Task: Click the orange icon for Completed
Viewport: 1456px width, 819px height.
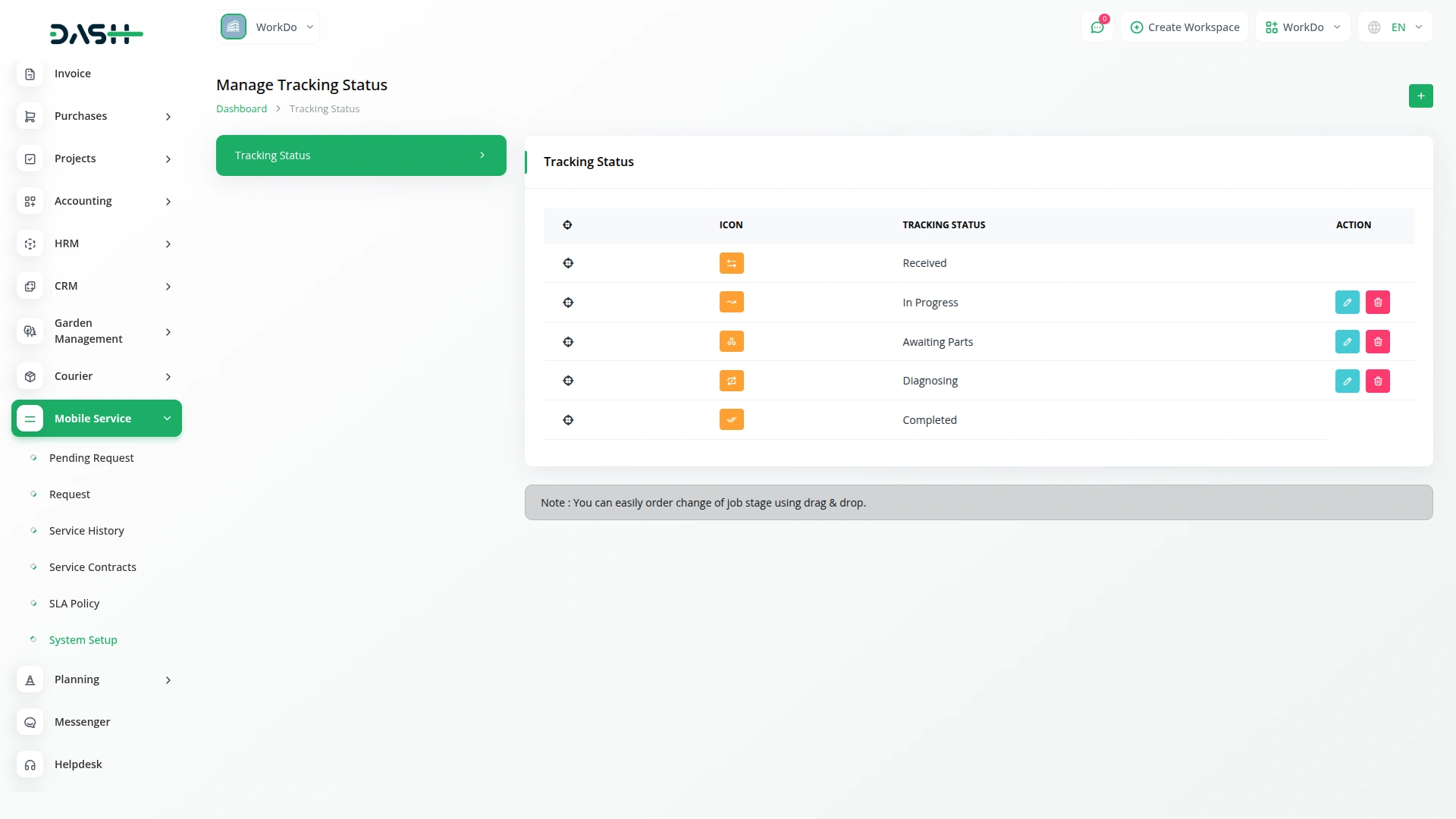Action: point(731,419)
